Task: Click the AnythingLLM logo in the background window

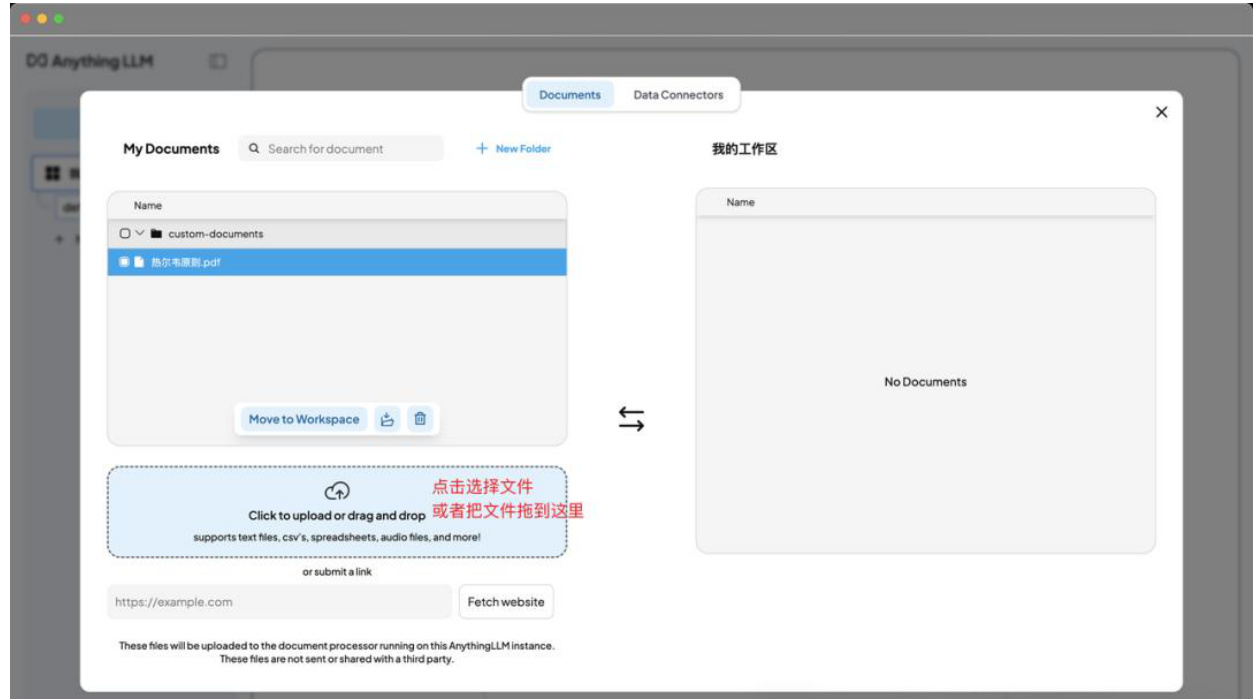Action: click(x=90, y=62)
